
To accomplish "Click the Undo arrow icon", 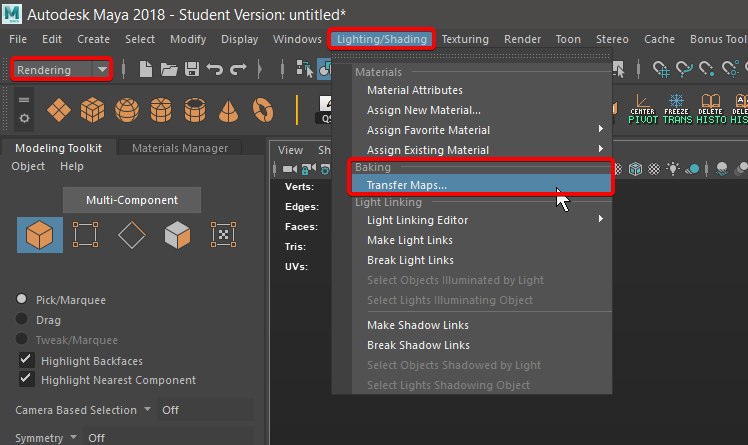I will (x=215, y=70).
